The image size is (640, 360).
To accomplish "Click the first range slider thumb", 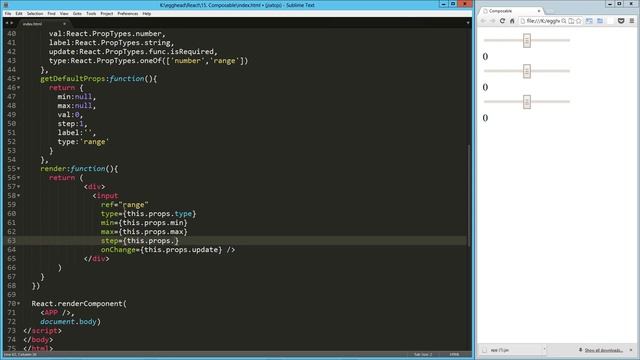I will click(x=527, y=40).
